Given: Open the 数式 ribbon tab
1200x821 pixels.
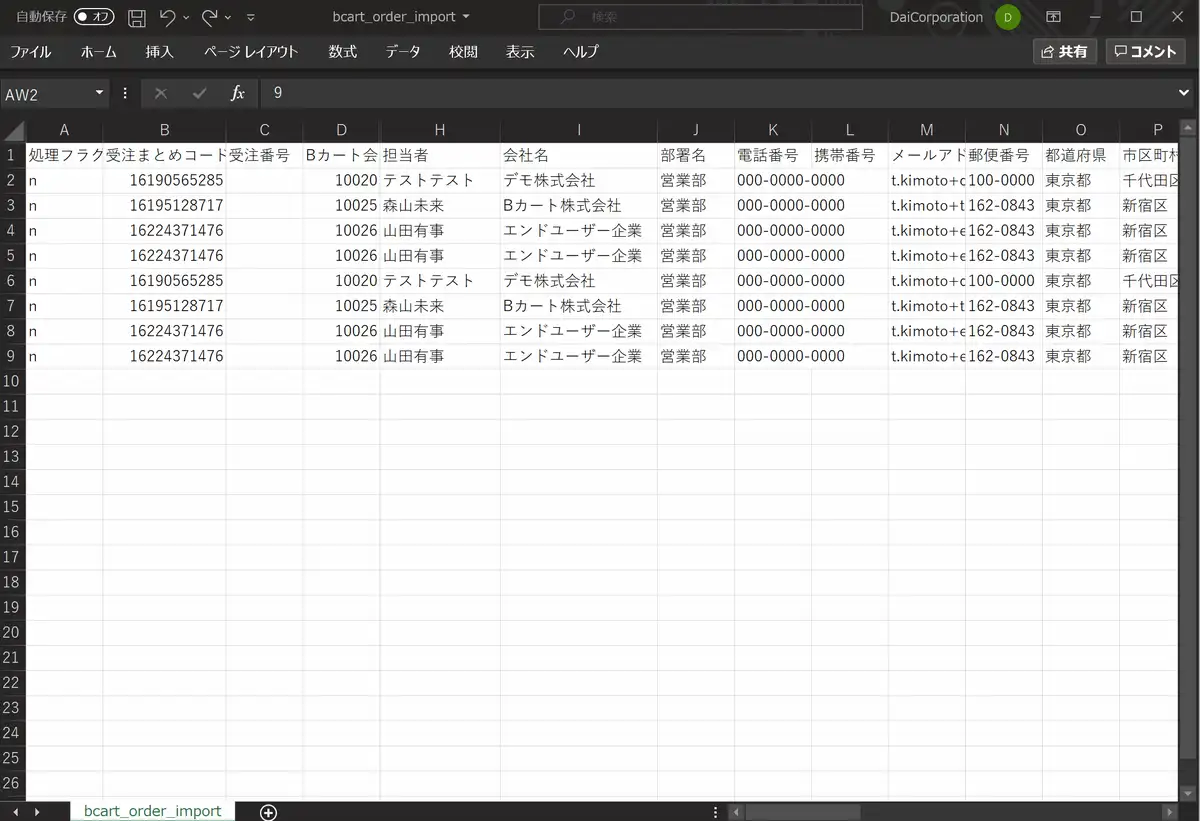Looking at the screenshot, I should [343, 52].
